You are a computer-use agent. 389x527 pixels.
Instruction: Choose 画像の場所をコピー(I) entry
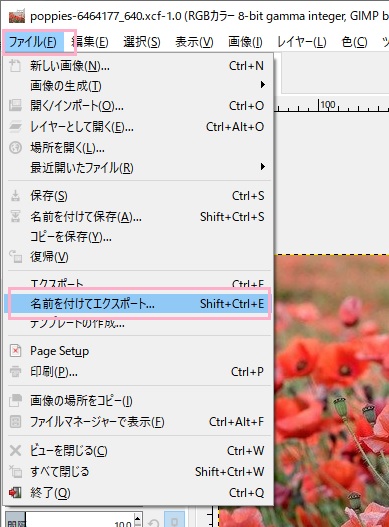point(139,400)
